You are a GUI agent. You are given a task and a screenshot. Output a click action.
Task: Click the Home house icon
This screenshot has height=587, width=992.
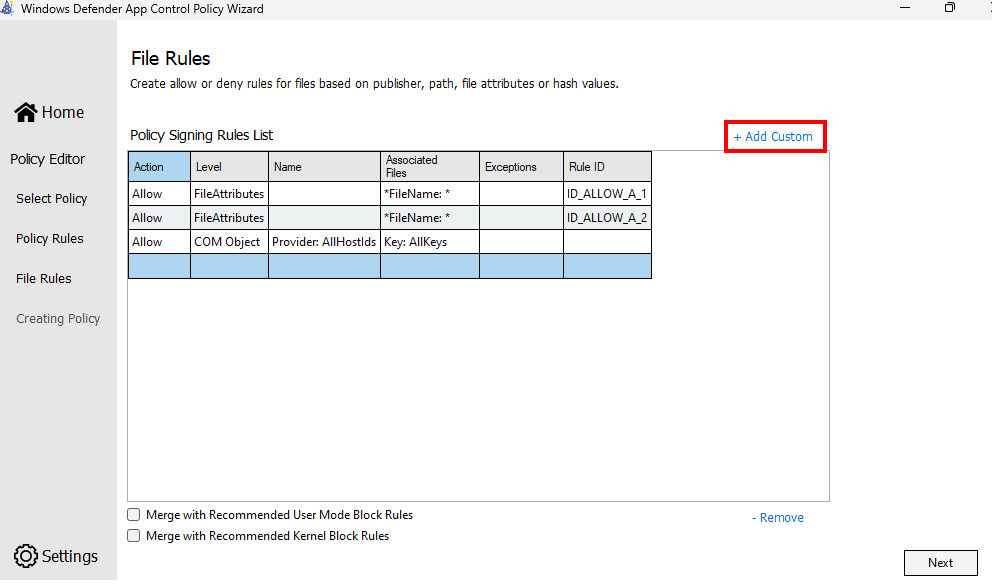(x=26, y=112)
